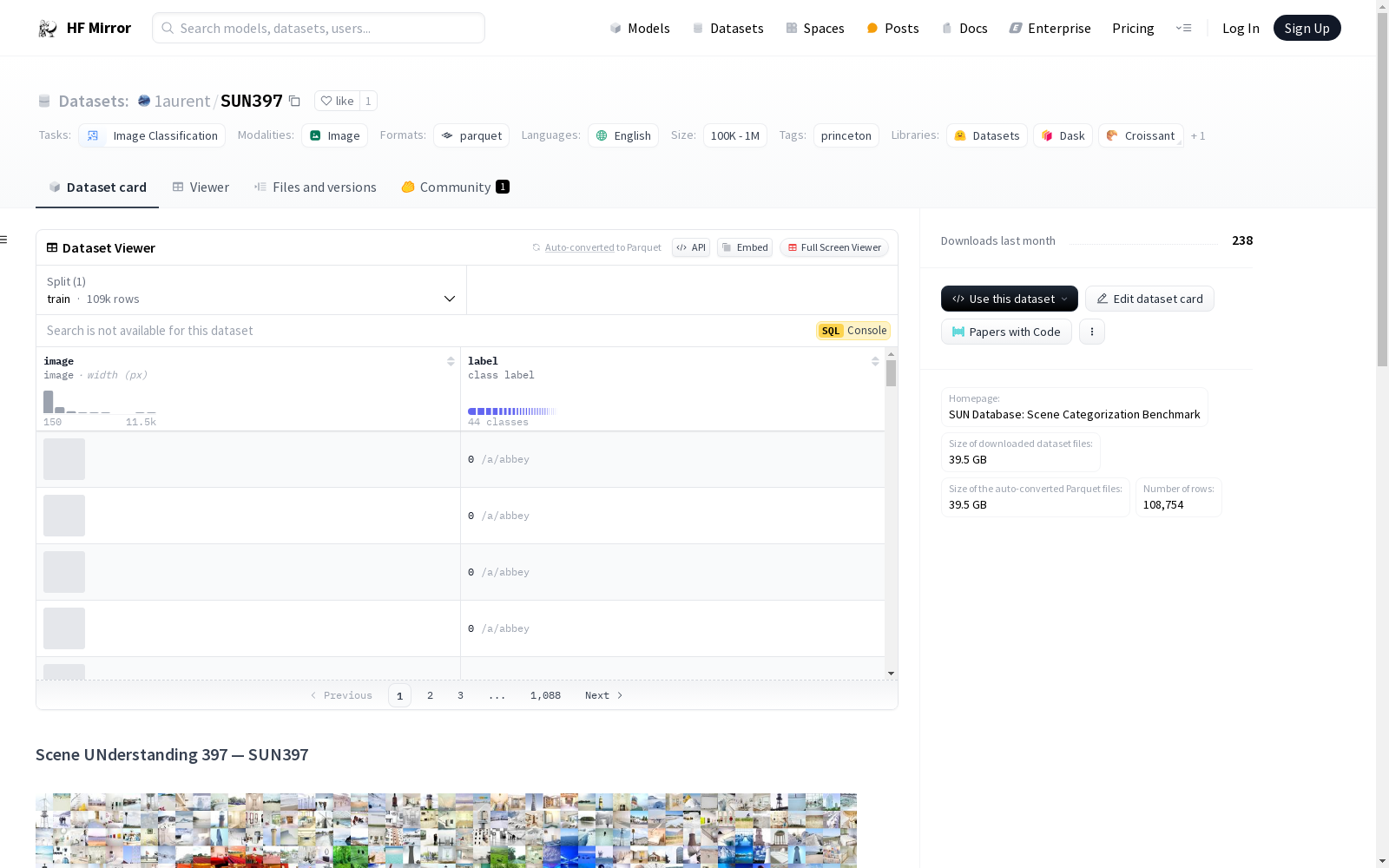Viewport: 1389px width, 868px height.
Task: Select the princeton tag
Action: pyautogui.click(x=846, y=135)
